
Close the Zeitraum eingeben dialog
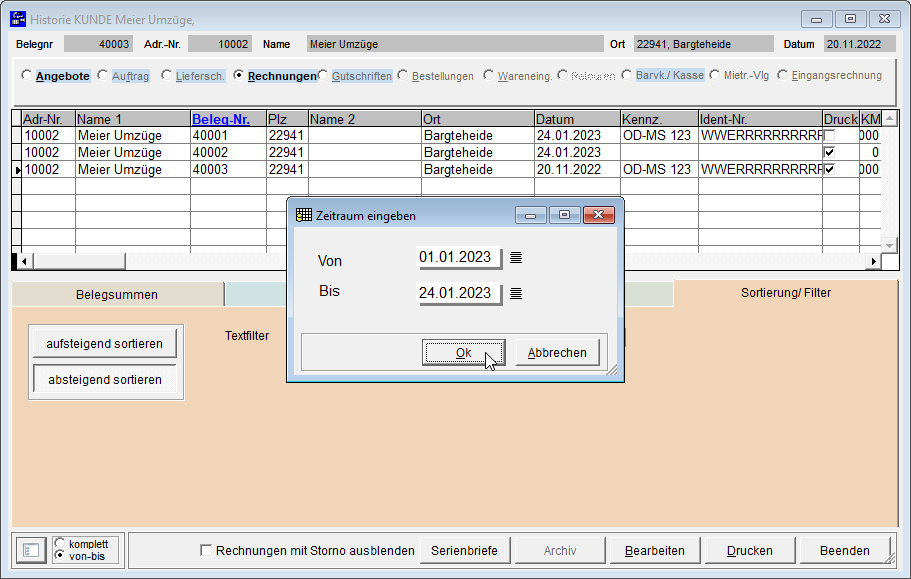pos(598,215)
